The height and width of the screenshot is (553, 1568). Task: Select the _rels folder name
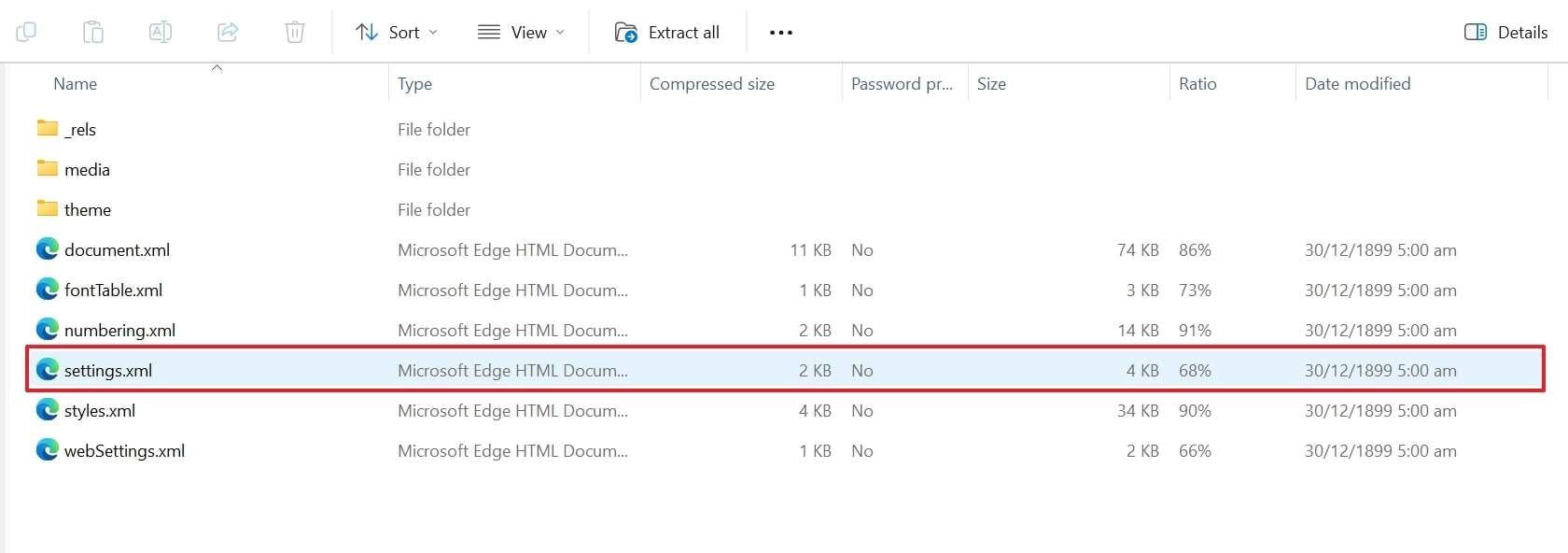pos(80,130)
